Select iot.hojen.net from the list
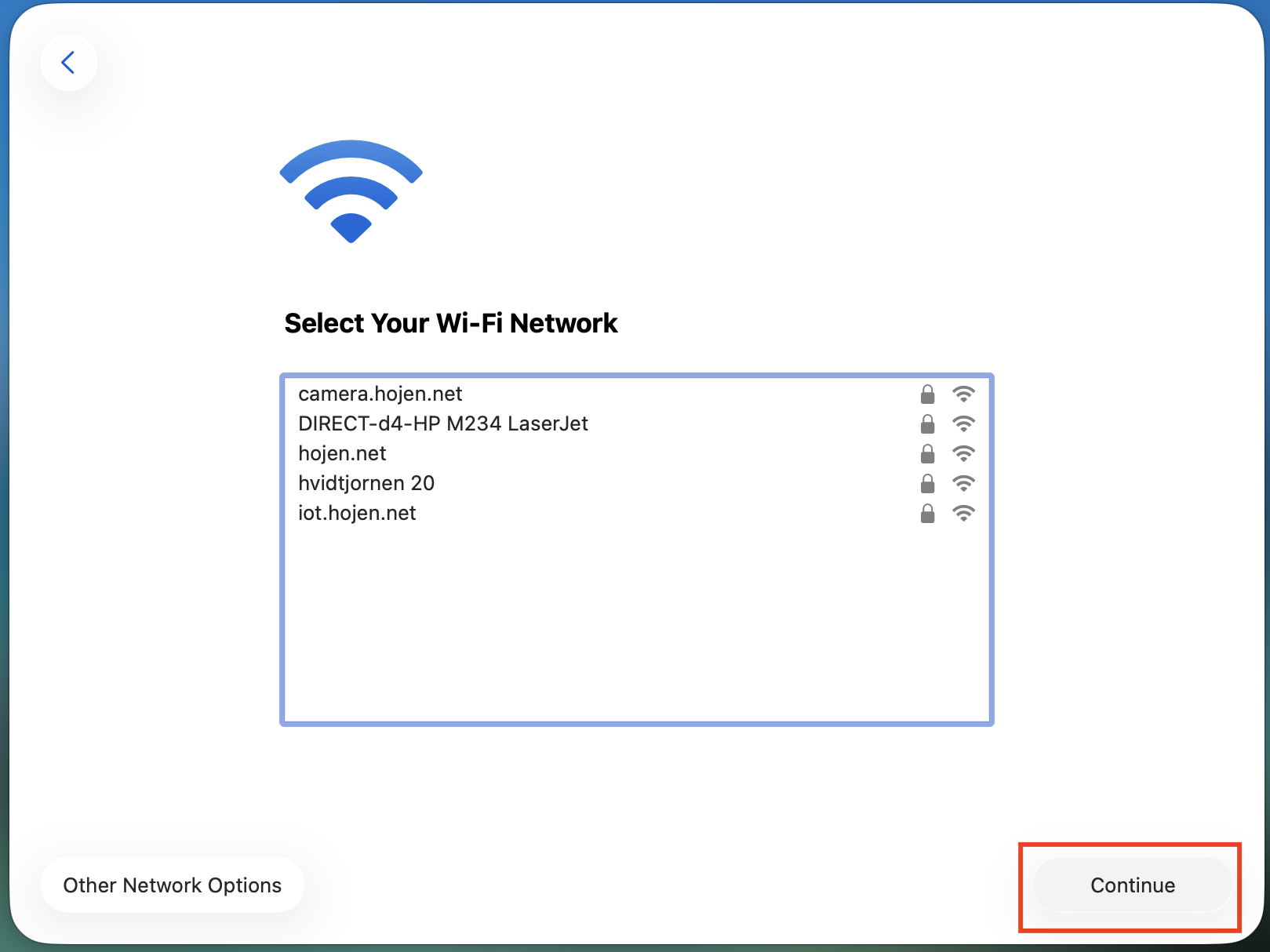 [357, 513]
